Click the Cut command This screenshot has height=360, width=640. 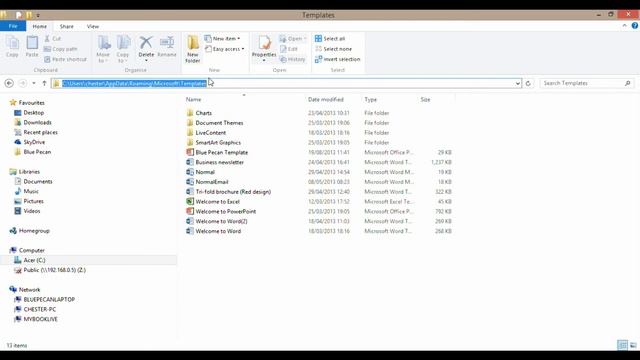coord(53,38)
